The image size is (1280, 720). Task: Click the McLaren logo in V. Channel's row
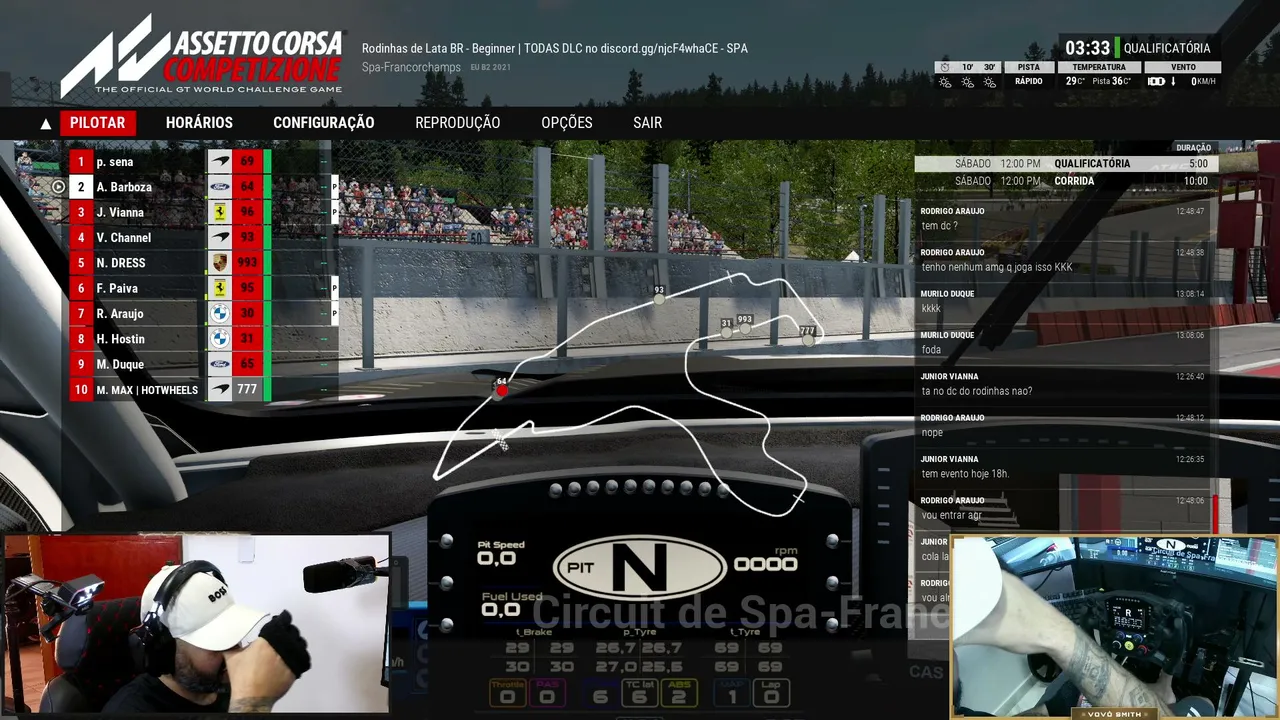220,238
